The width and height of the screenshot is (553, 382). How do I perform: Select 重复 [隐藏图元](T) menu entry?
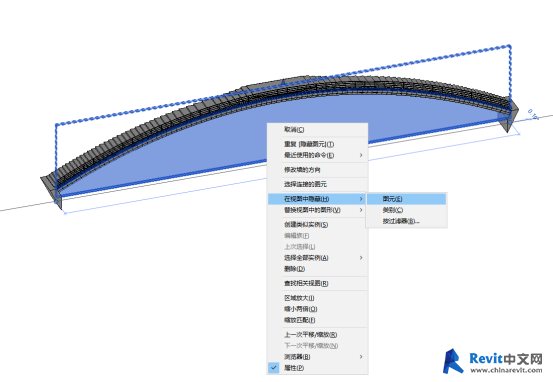pos(317,144)
